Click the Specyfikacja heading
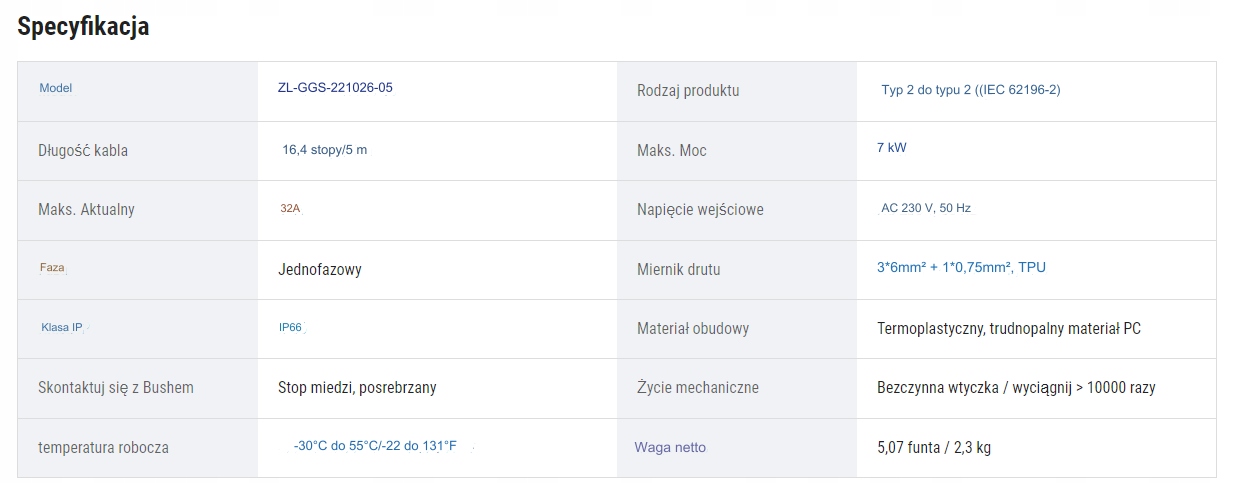1242x483 pixels. (x=83, y=27)
